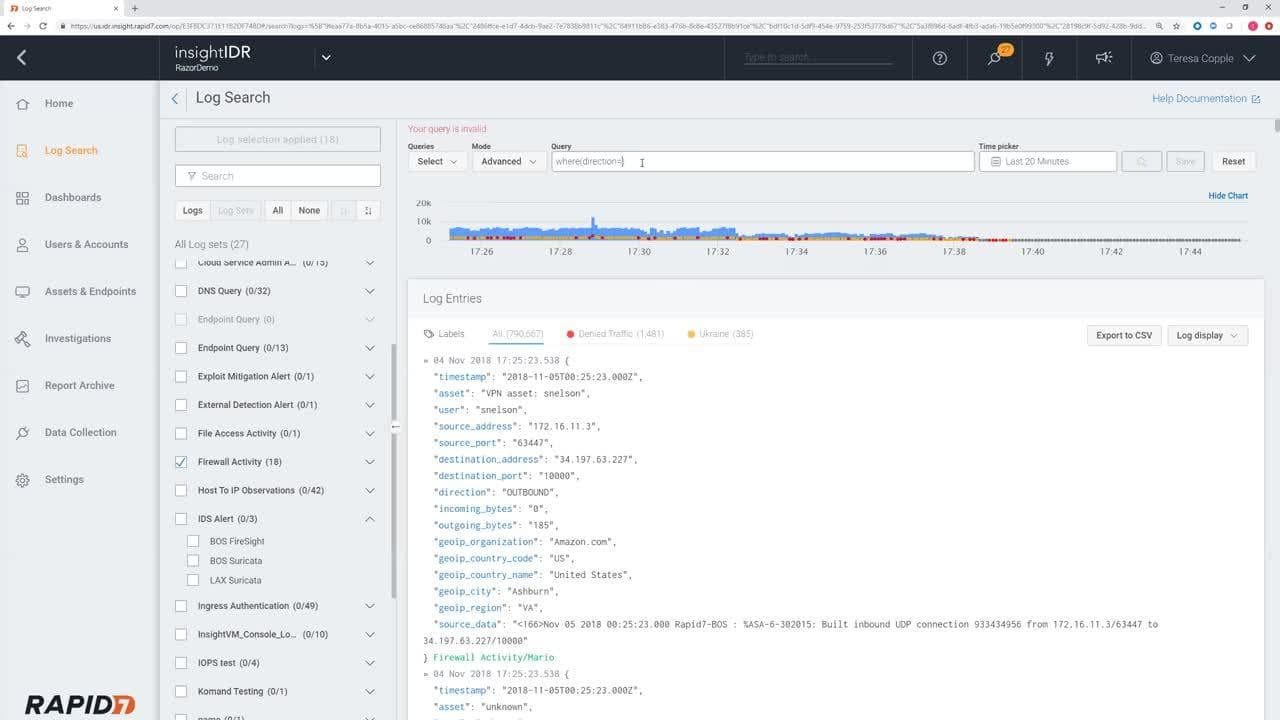Image resolution: width=1280 pixels, height=720 pixels.
Task: Collapse the IDS Alert log set
Action: click(x=370, y=519)
